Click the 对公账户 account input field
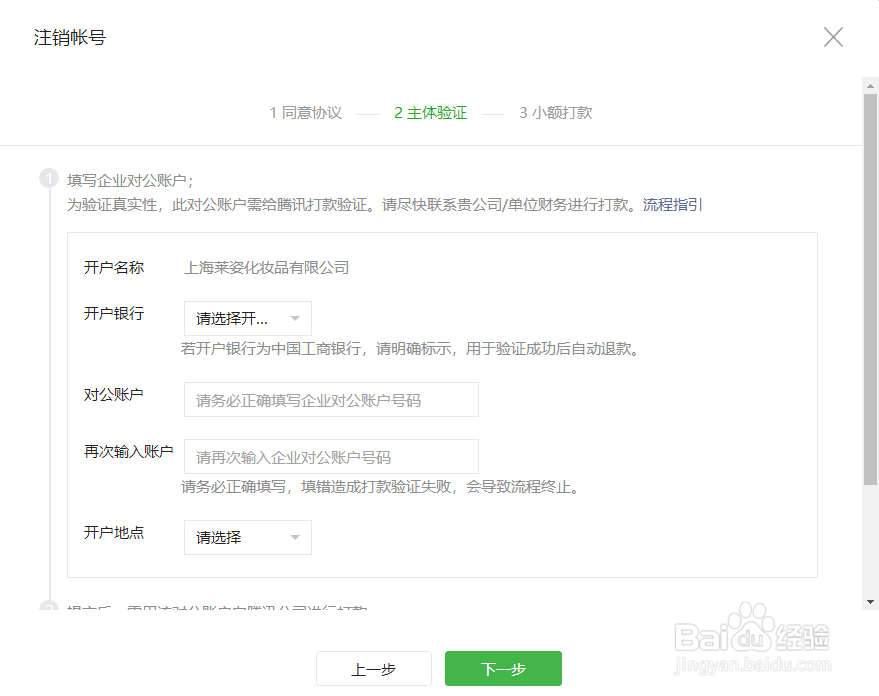This screenshot has width=879, height=696. click(330, 399)
